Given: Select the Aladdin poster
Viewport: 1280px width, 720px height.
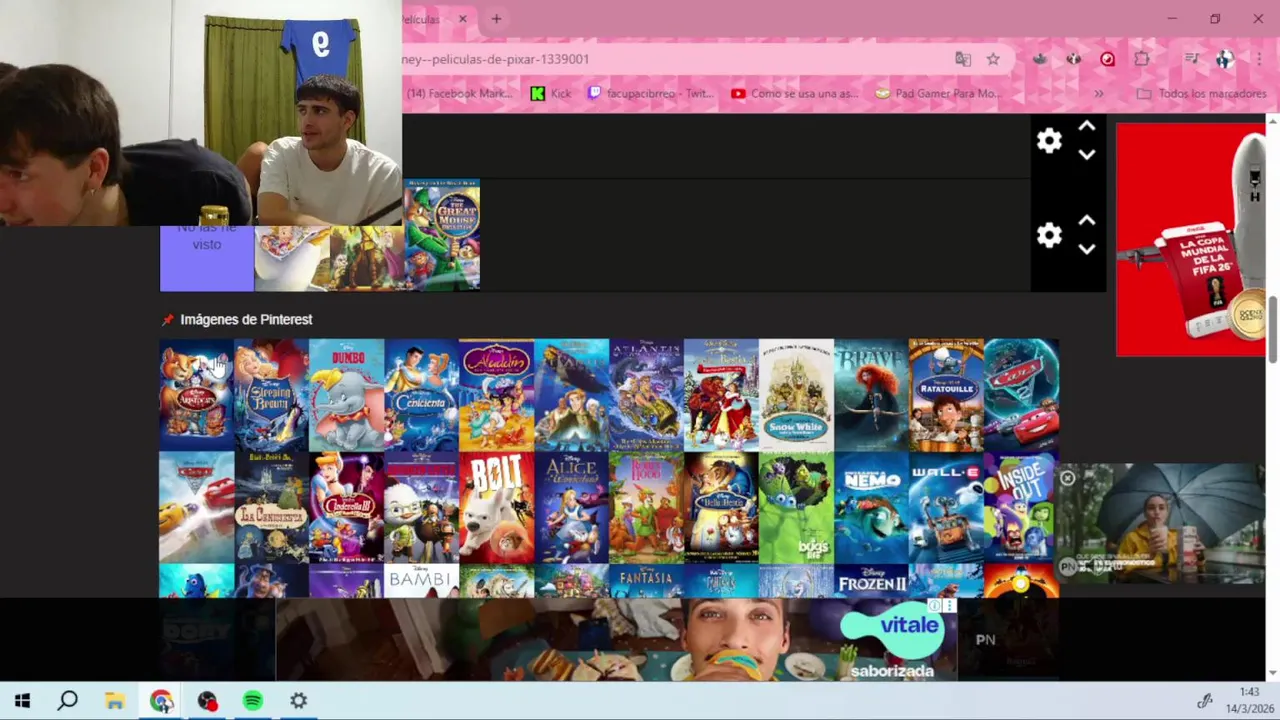Looking at the screenshot, I should (496, 395).
